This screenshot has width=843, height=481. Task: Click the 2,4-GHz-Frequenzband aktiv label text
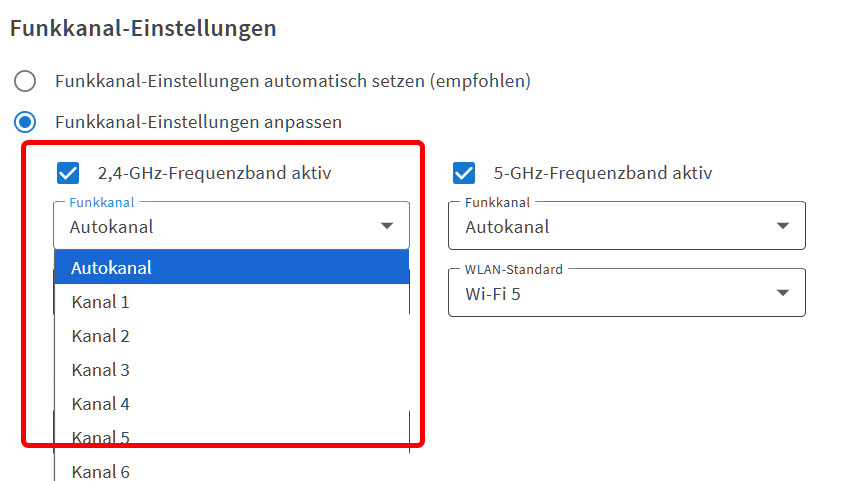point(215,173)
